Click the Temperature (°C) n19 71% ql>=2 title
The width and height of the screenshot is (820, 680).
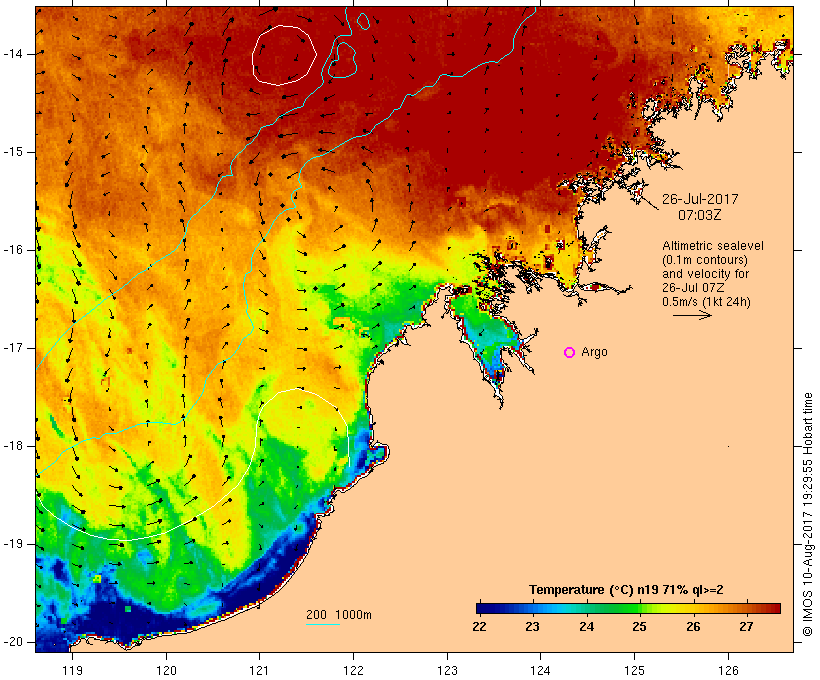[x=626, y=590]
